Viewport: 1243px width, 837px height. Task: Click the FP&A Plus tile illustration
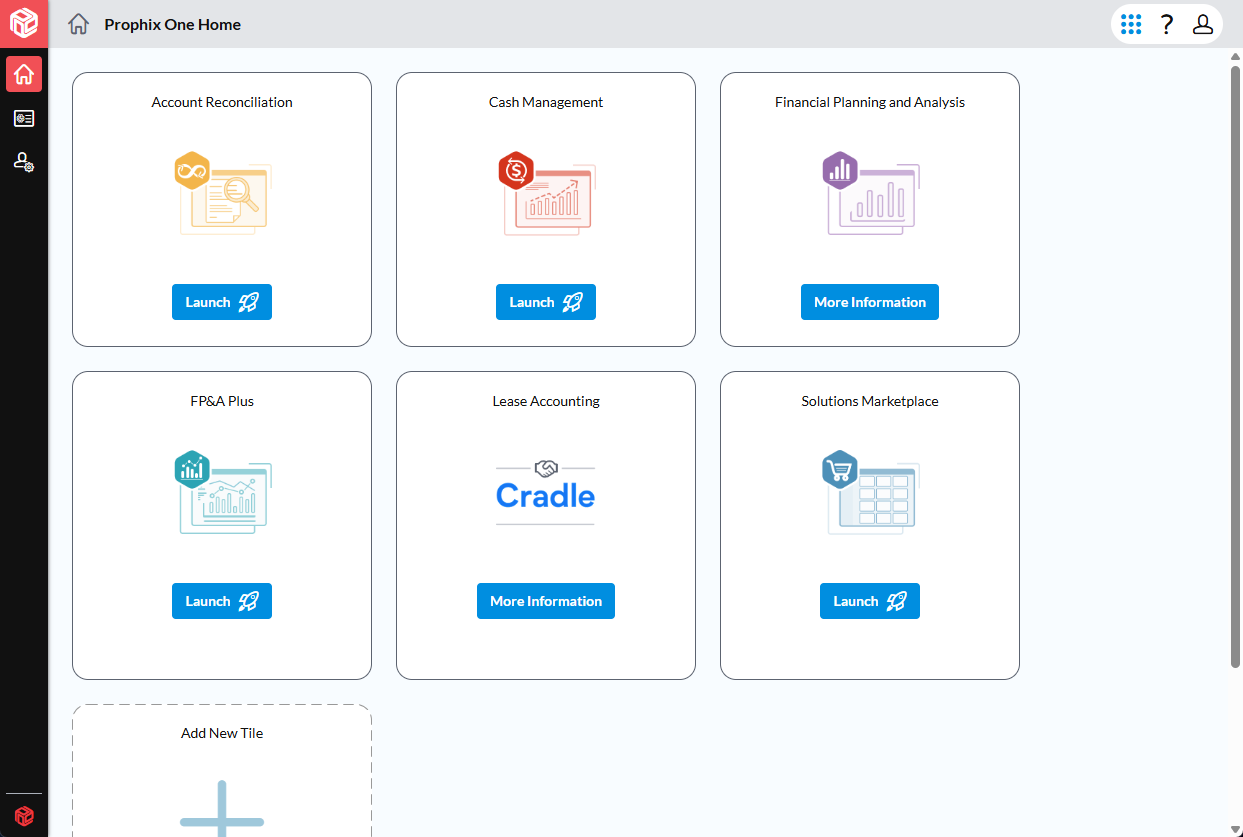[222, 493]
